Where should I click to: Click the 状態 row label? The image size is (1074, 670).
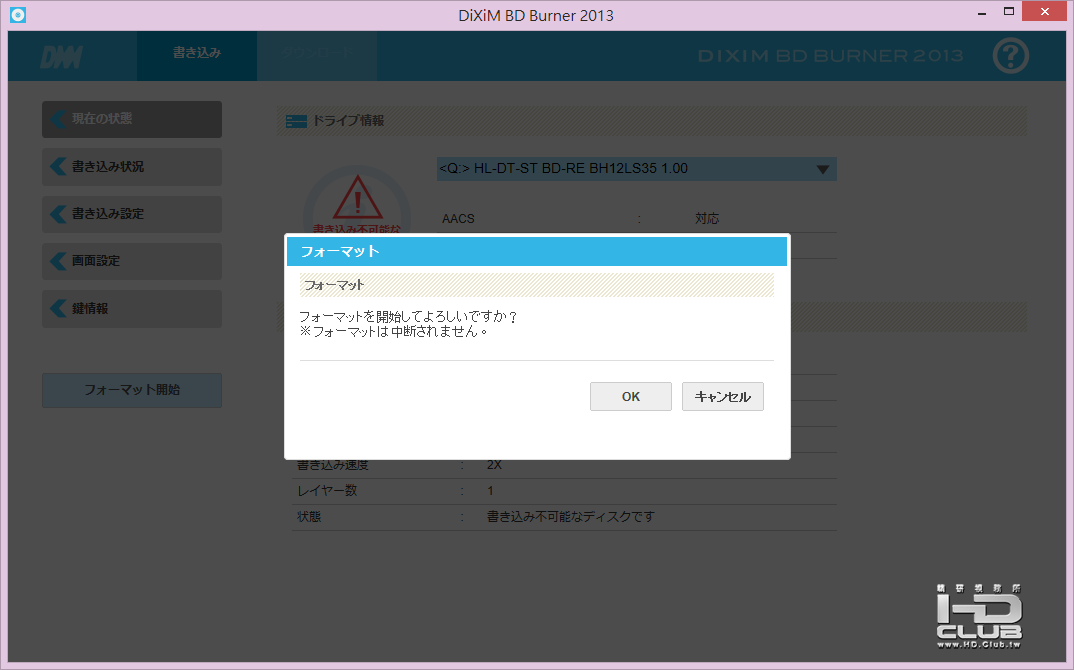pos(309,517)
